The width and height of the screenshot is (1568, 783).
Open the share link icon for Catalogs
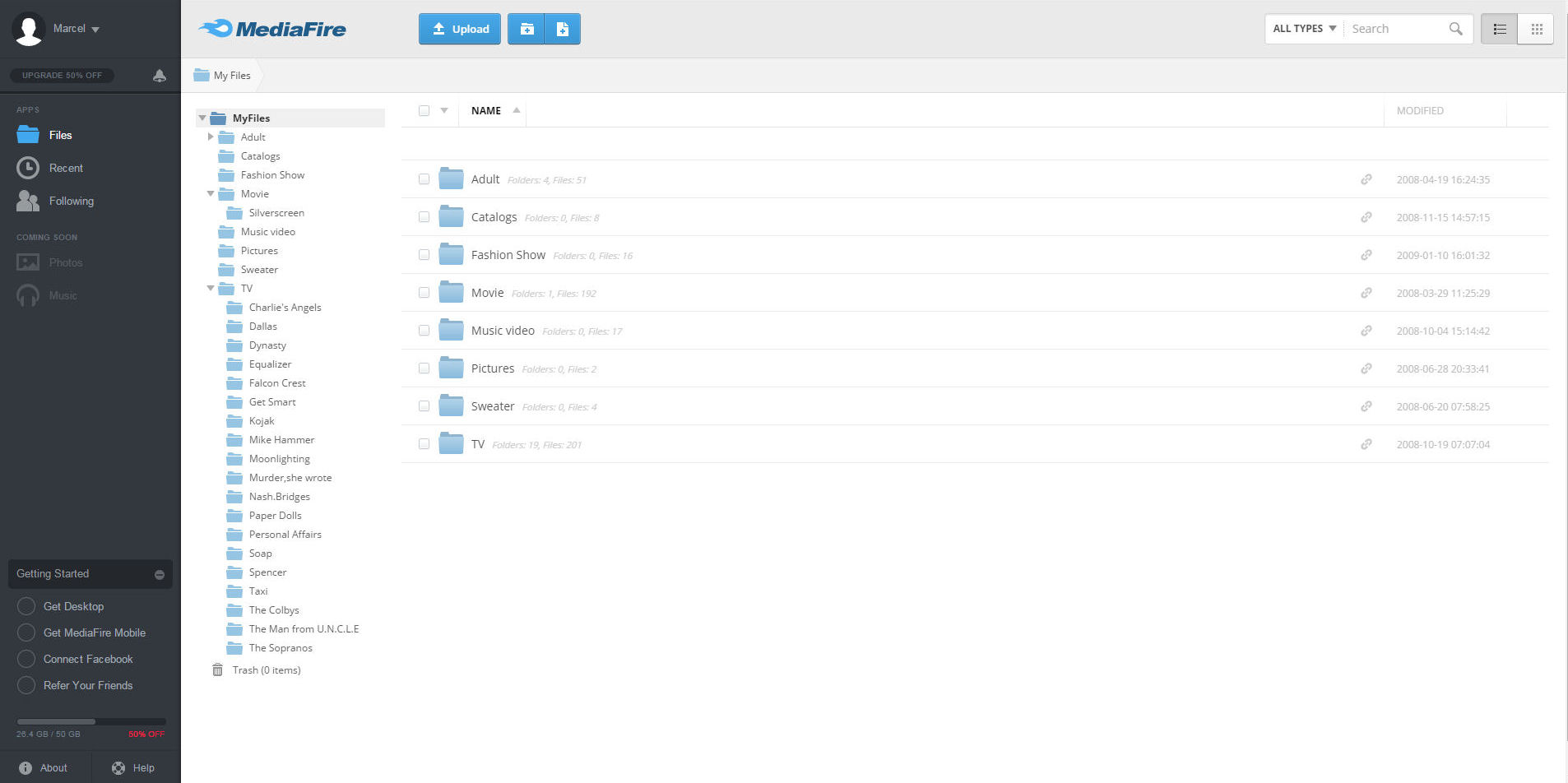(x=1366, y=217)
